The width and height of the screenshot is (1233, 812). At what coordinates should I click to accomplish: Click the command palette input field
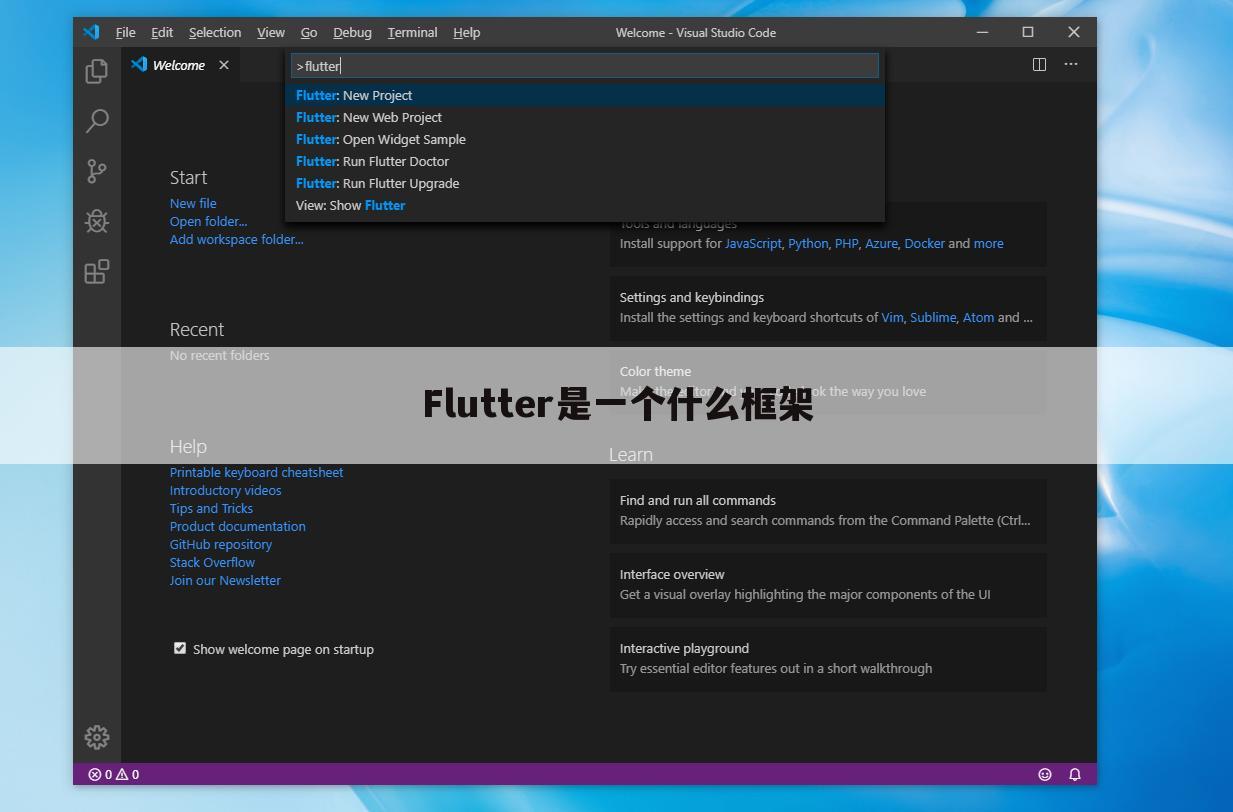point(585,66)
